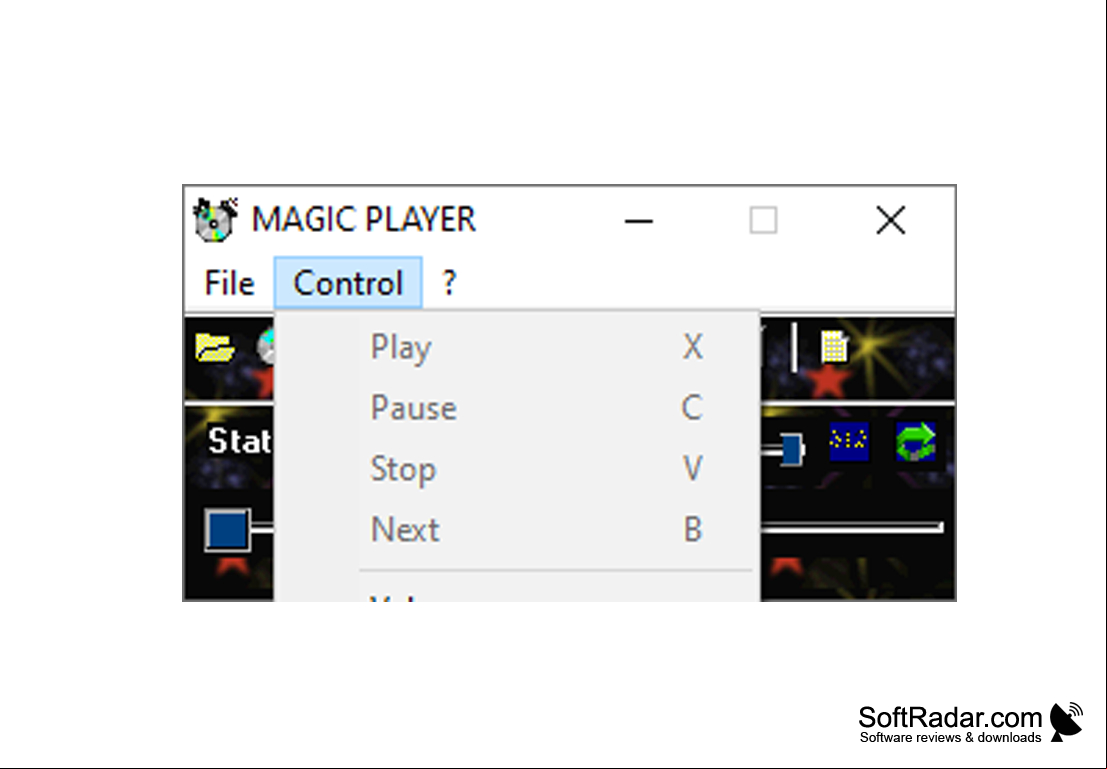Image resolution: width=1107 pixels, height=769 pixels.
Task: Click the Magic Player CD title icon
Action: tap(215, 220)
